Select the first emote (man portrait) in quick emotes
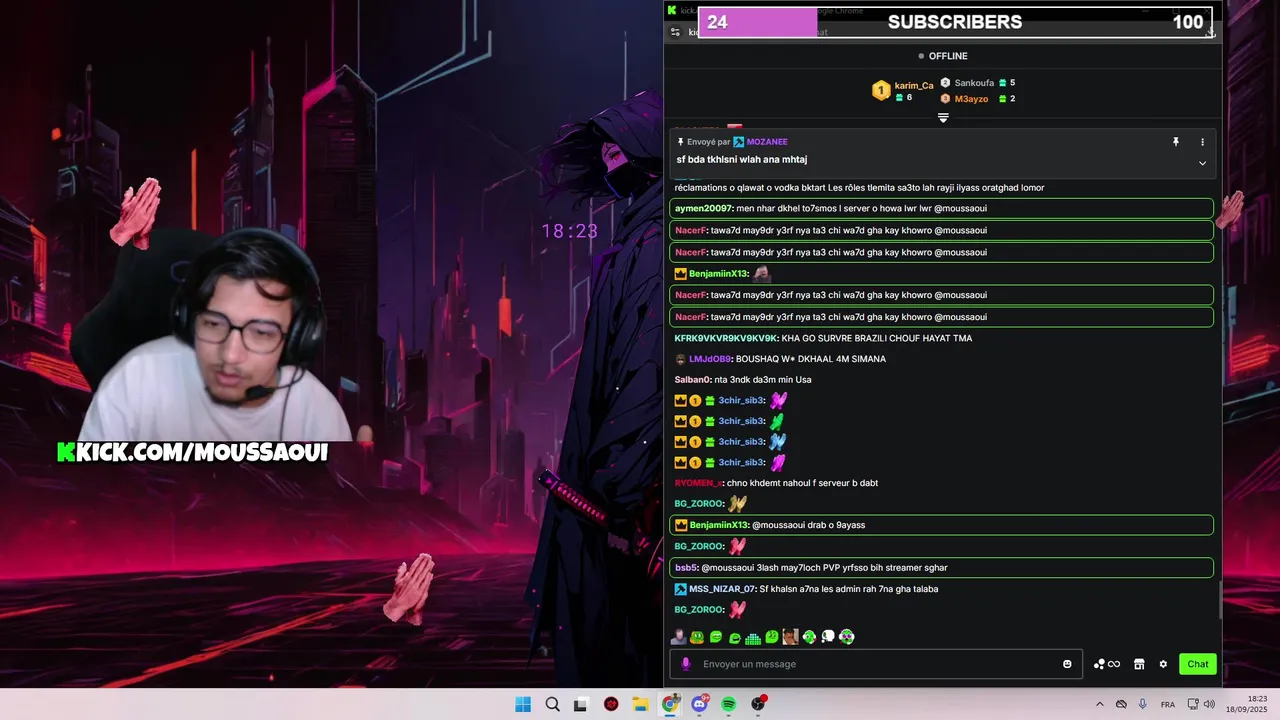The height and width of the screenshot is (720, 1280). (x=678, y=637)
